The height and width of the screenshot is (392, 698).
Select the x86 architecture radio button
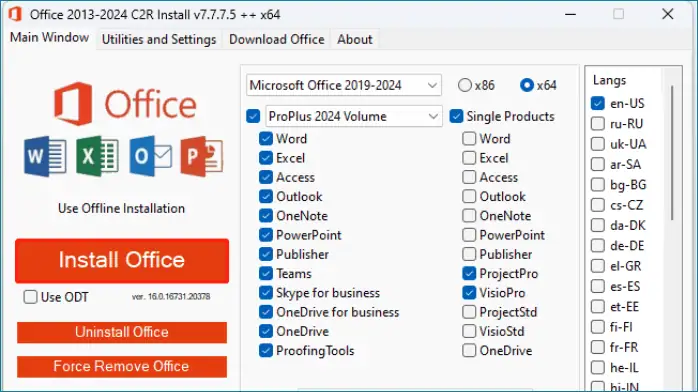(x=464, y=85)
